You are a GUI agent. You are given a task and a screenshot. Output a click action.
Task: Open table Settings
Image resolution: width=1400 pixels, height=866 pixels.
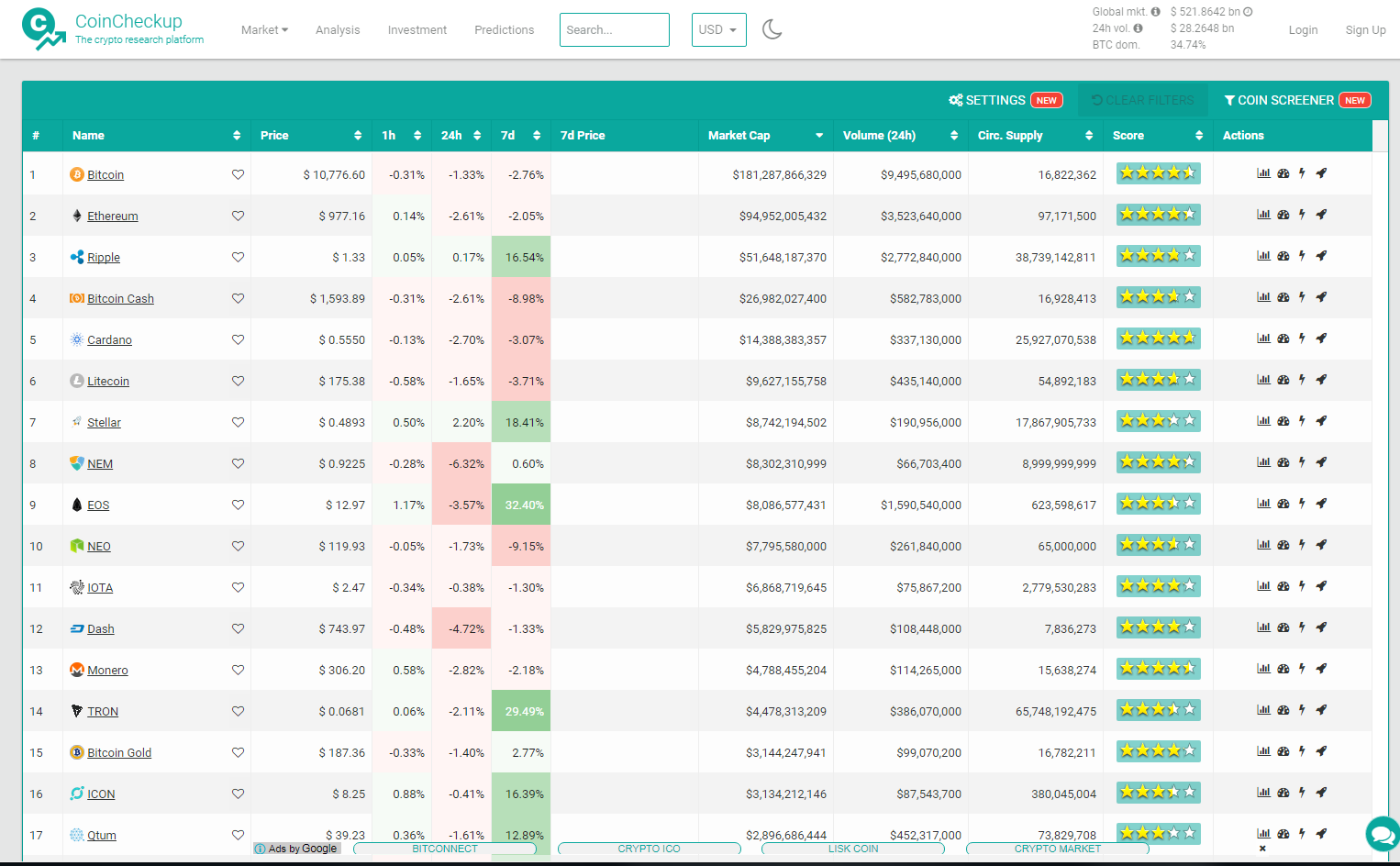pyautogui.click(x=1006, y=100)
